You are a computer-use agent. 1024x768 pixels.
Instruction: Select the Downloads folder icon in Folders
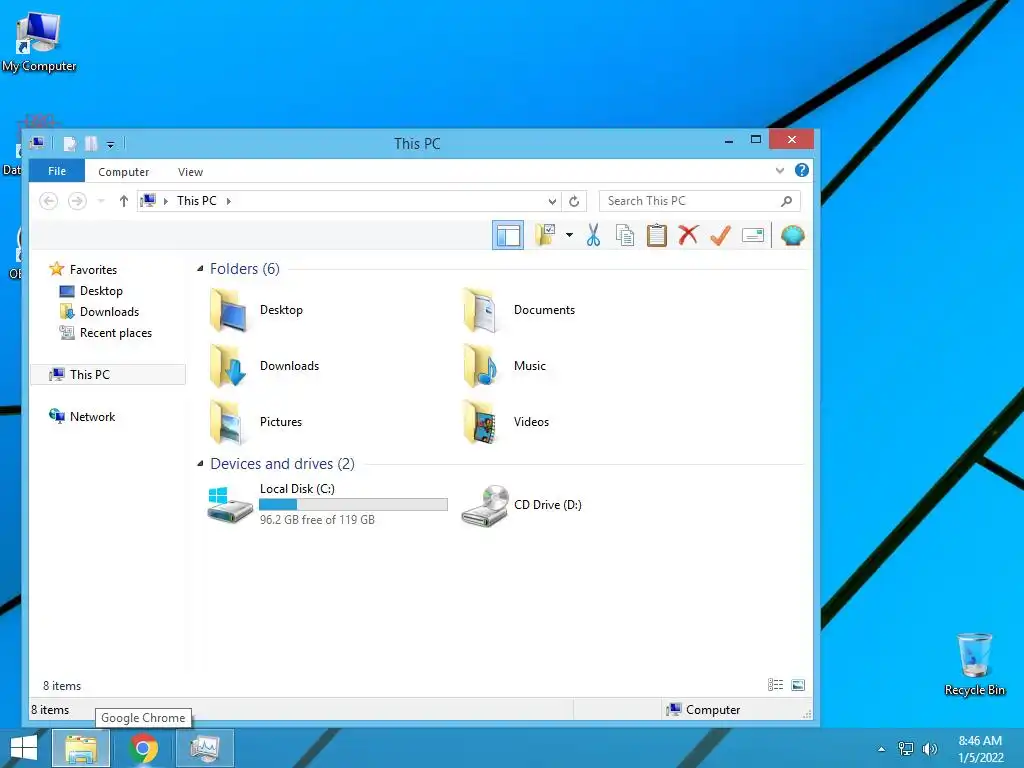click(x=228, y=366)
